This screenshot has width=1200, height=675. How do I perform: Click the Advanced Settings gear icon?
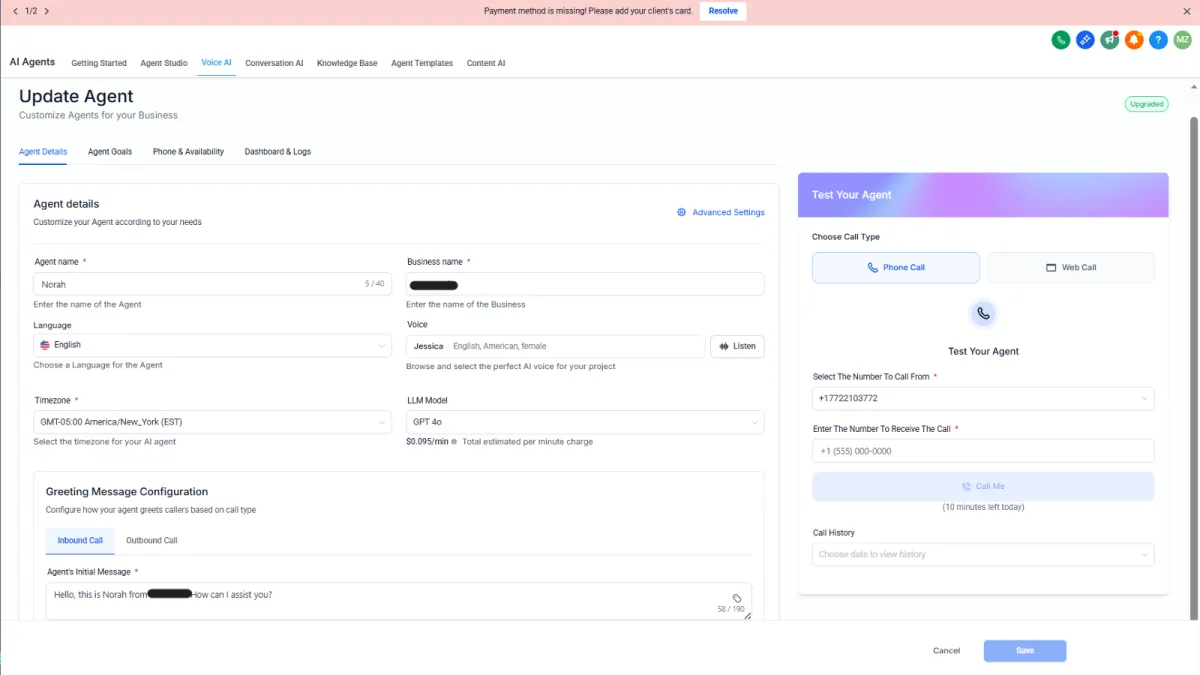pos(681,212)
